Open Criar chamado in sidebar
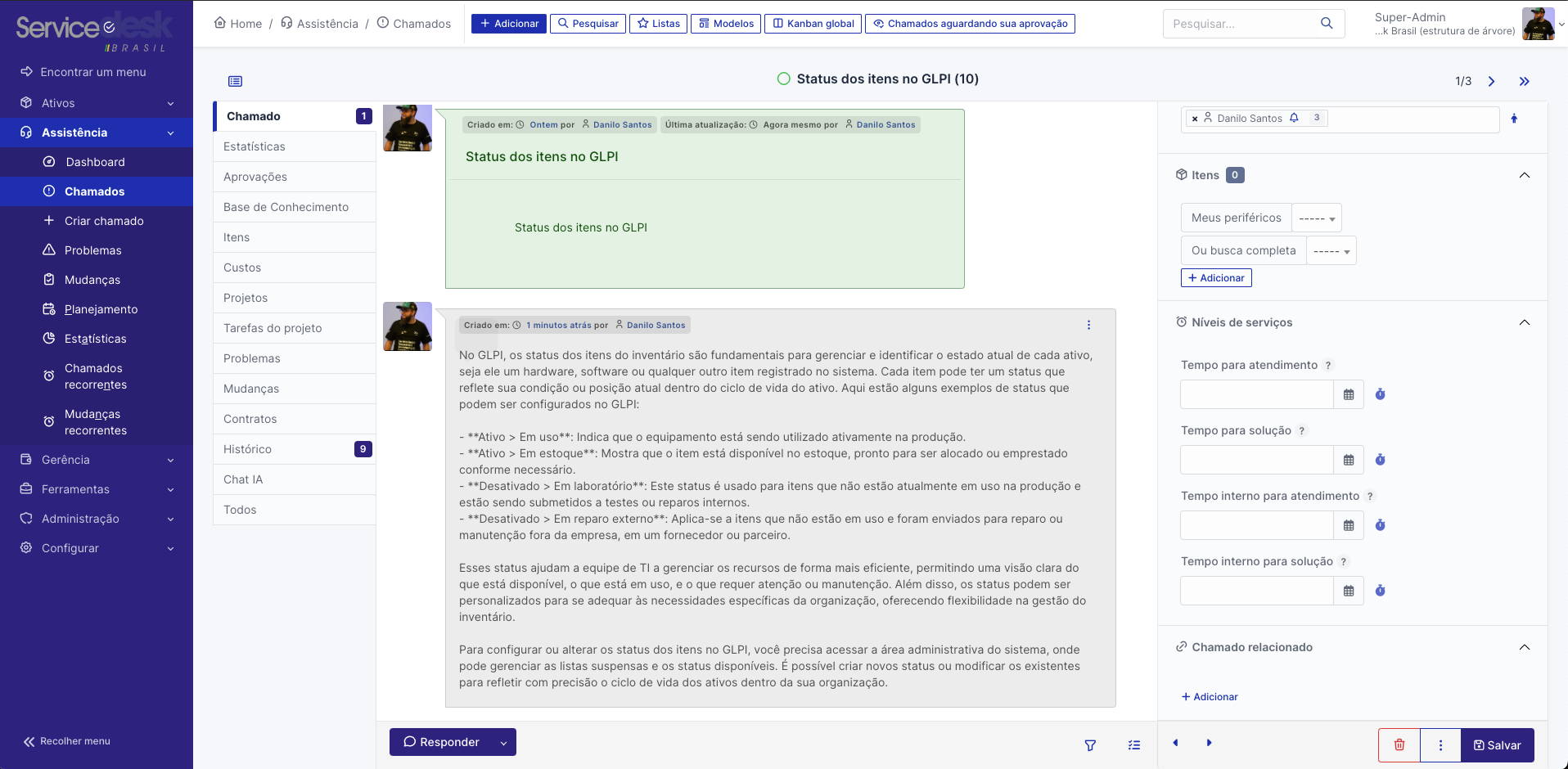 [96, 221]
